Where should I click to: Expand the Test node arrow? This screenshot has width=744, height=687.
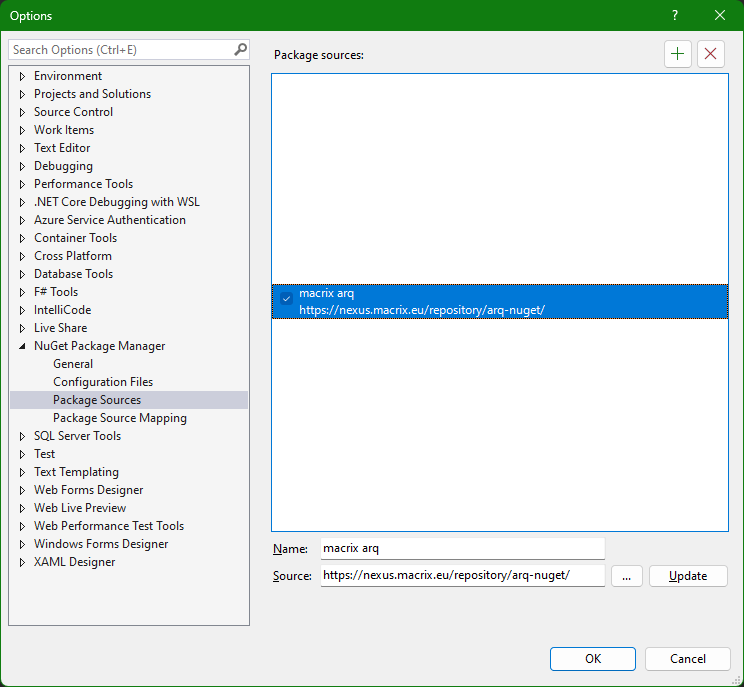[22, 454]
